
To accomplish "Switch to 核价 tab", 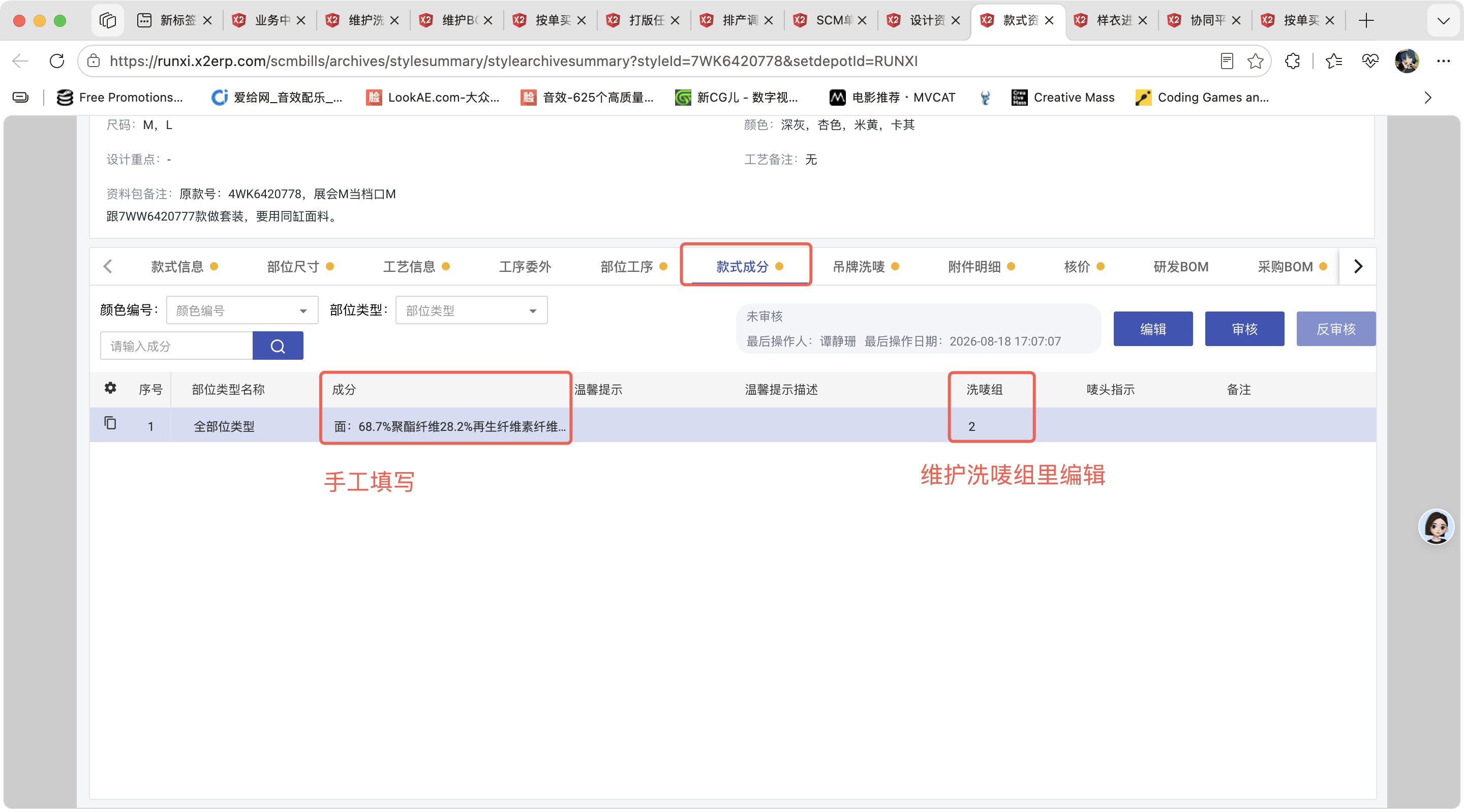I will click(1084, 266).
